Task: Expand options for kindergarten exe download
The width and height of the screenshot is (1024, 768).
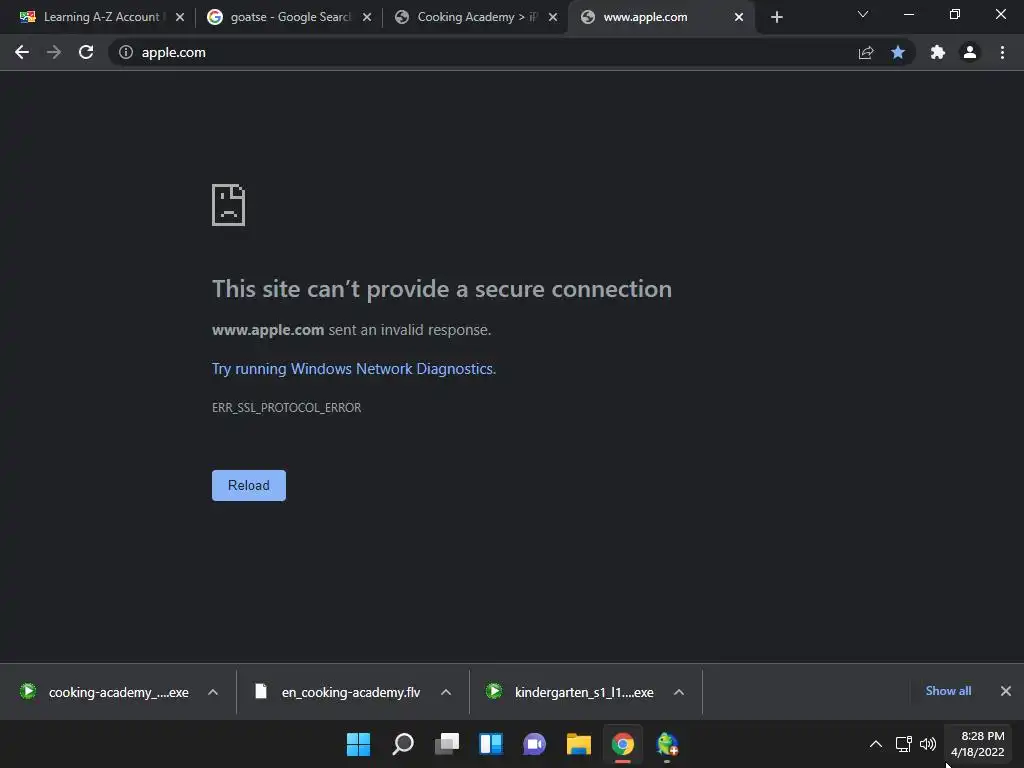Action: [x=679, y=692]
